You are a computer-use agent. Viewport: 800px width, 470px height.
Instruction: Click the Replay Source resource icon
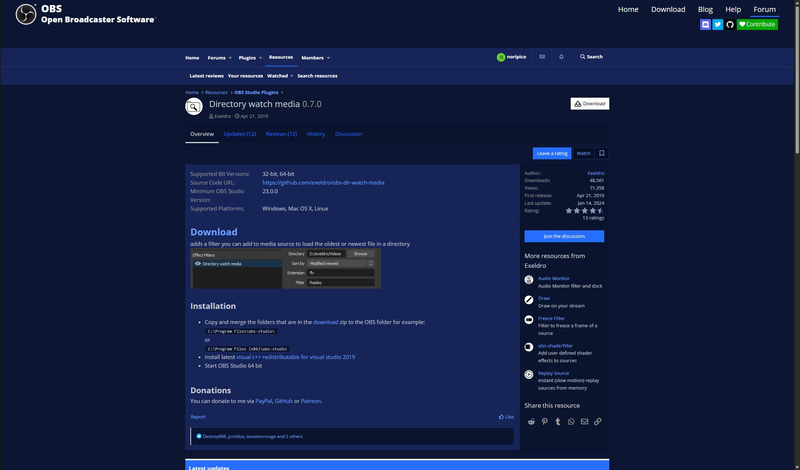coord(529,375)
